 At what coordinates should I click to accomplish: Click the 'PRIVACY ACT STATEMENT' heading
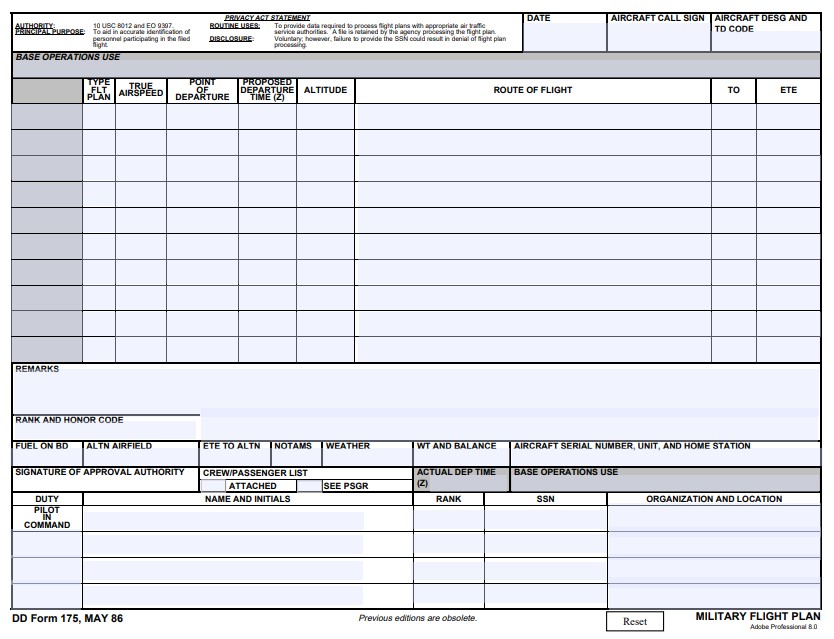click(x=267, y=18)
